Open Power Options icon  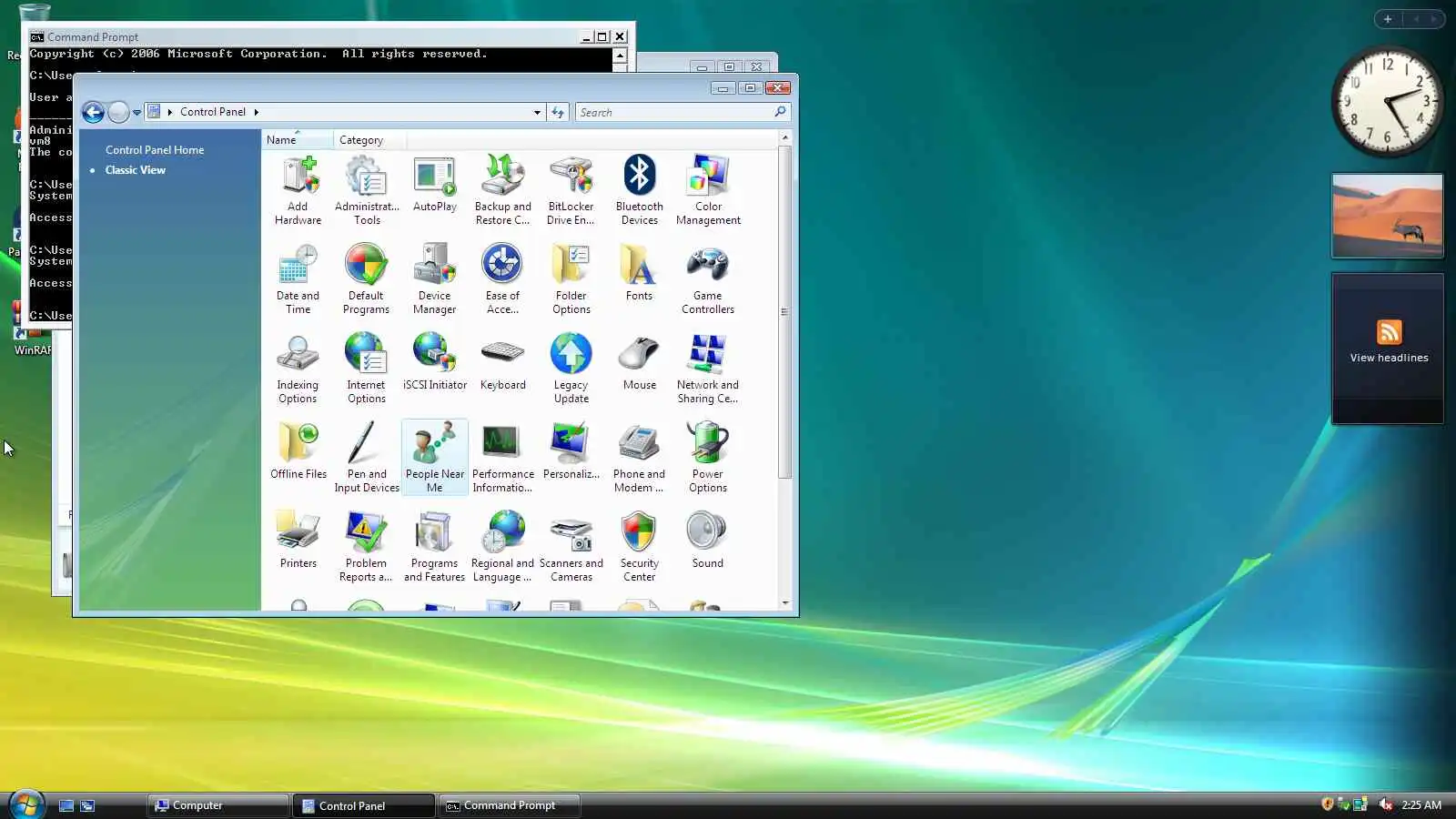coord(708,458)
